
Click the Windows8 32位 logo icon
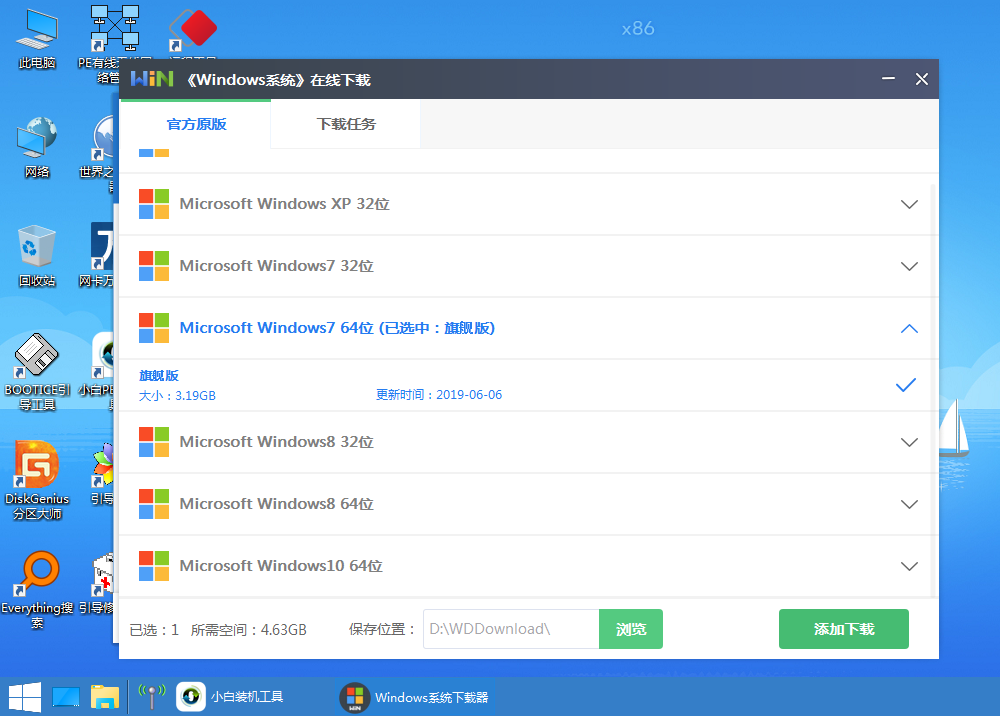point(154,442)
